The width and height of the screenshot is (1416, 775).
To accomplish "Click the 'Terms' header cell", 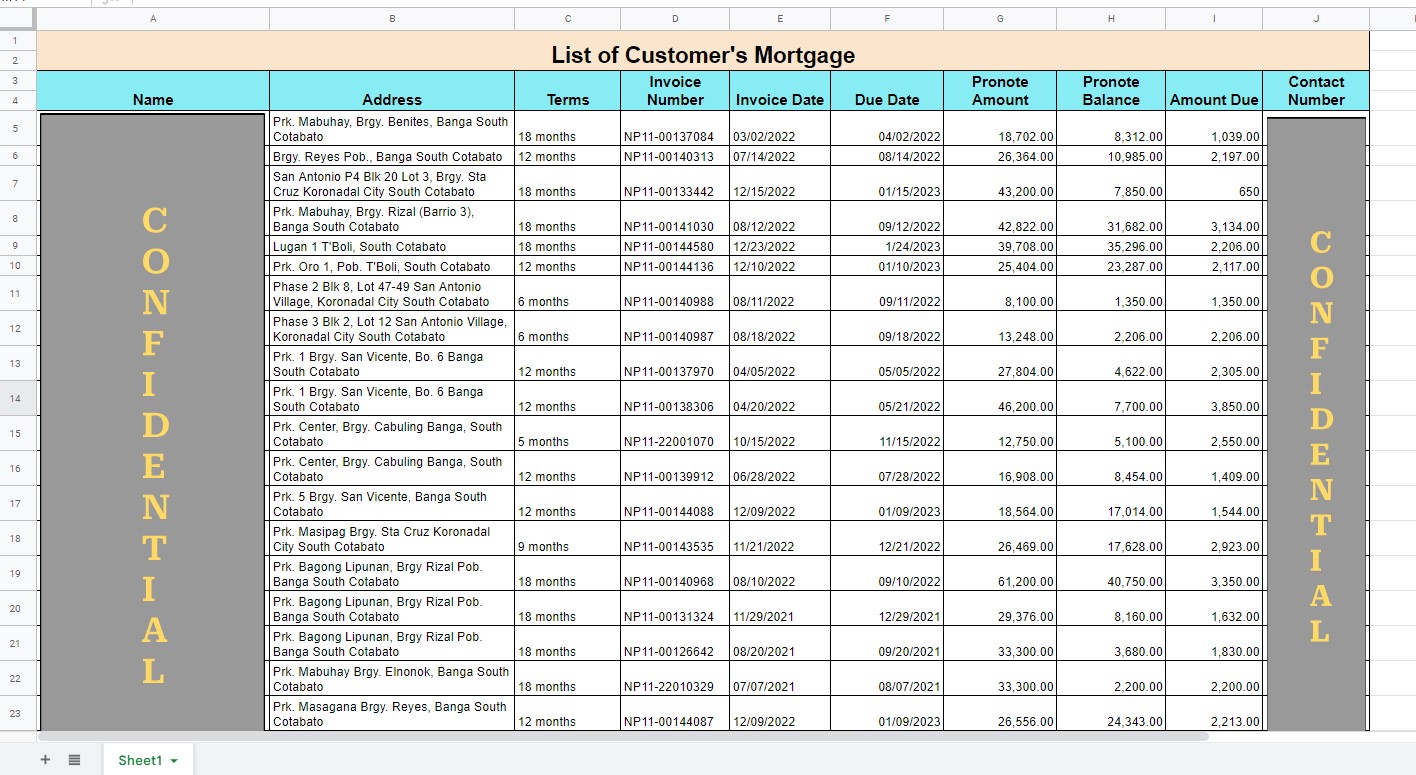I will pos(568,91).
